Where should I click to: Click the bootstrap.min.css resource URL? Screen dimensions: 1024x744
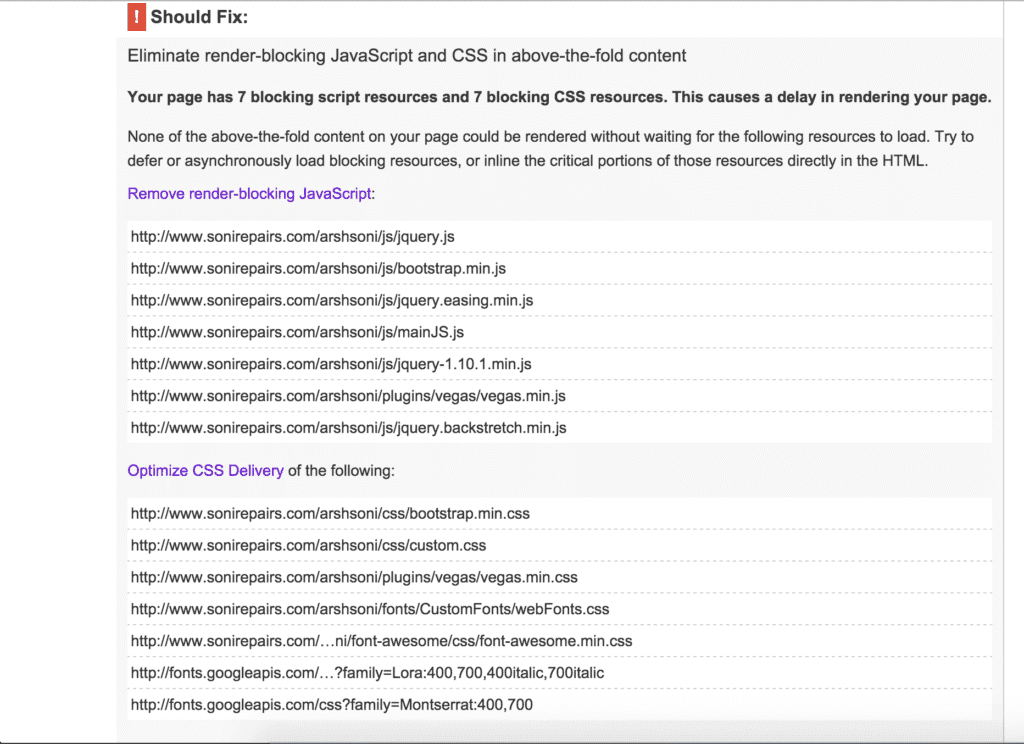pyautogui.click(x=330, y=514)
